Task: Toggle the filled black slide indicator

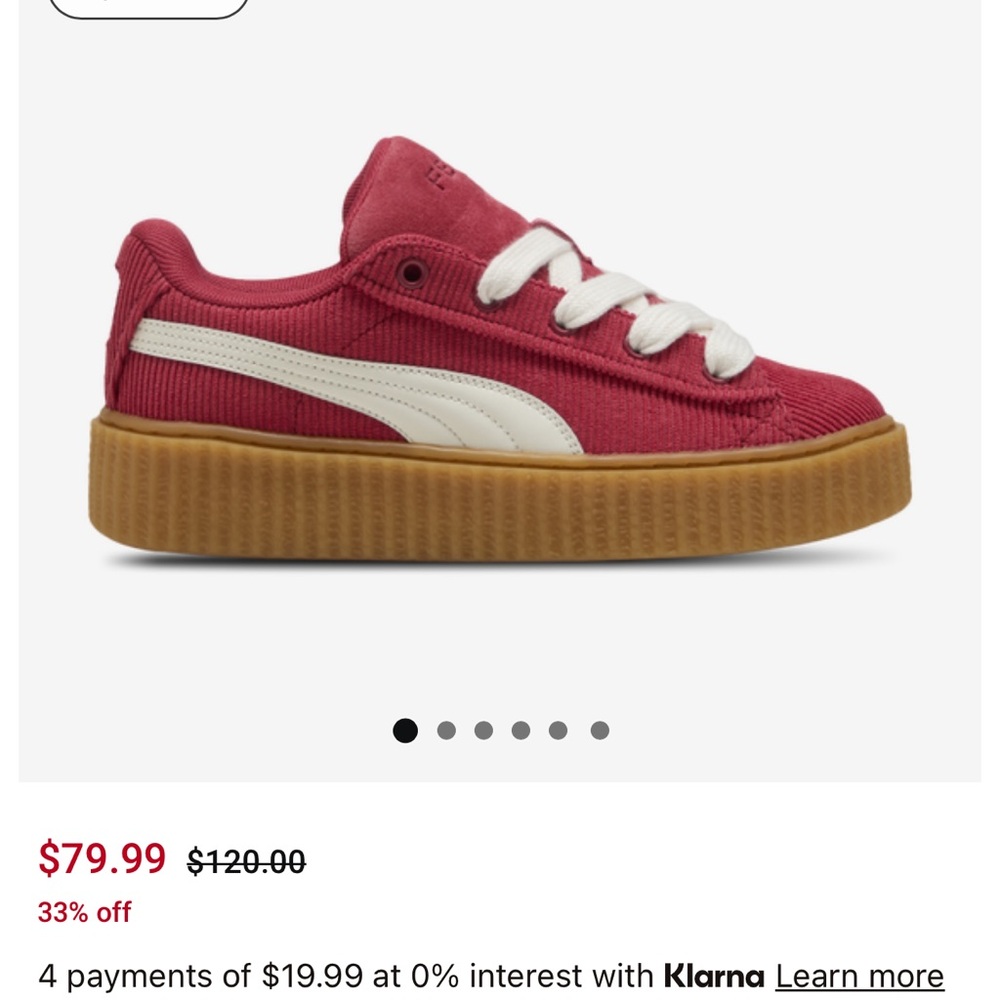Action: [406, 731]
